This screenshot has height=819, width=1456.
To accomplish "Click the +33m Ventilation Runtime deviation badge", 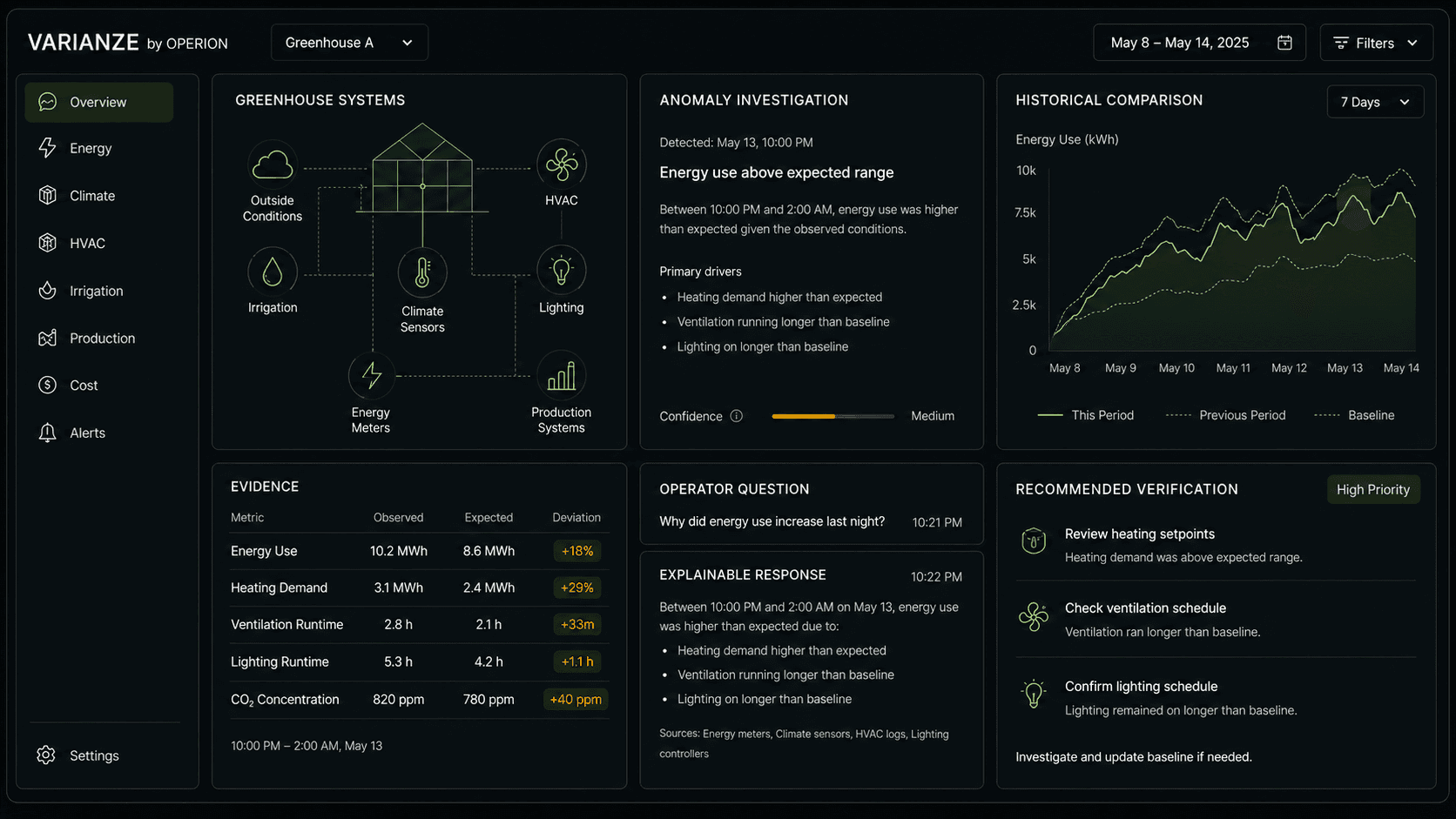I will click(577, 624).
